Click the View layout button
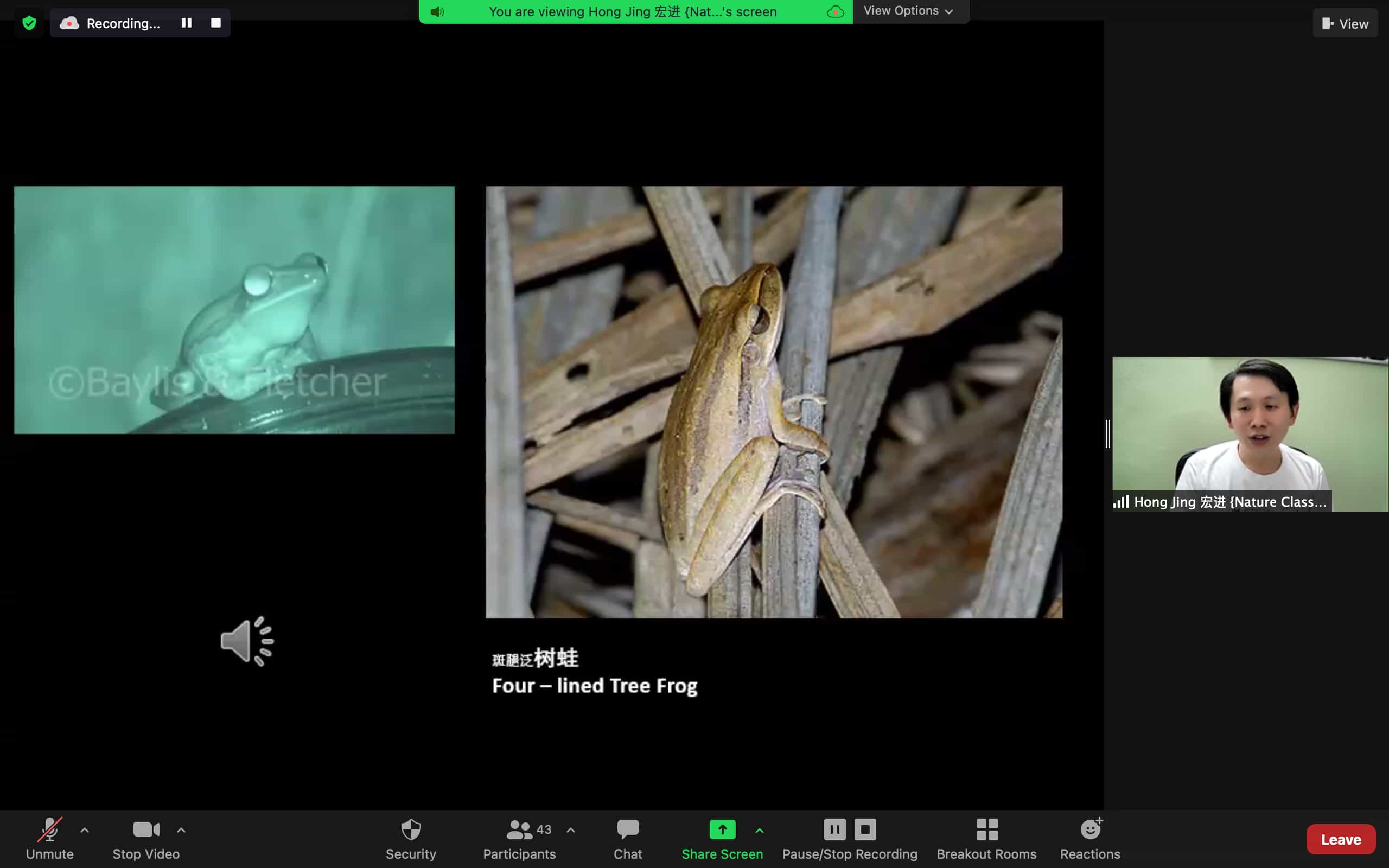This screenshot has width=1389, height=868. 1345,23
